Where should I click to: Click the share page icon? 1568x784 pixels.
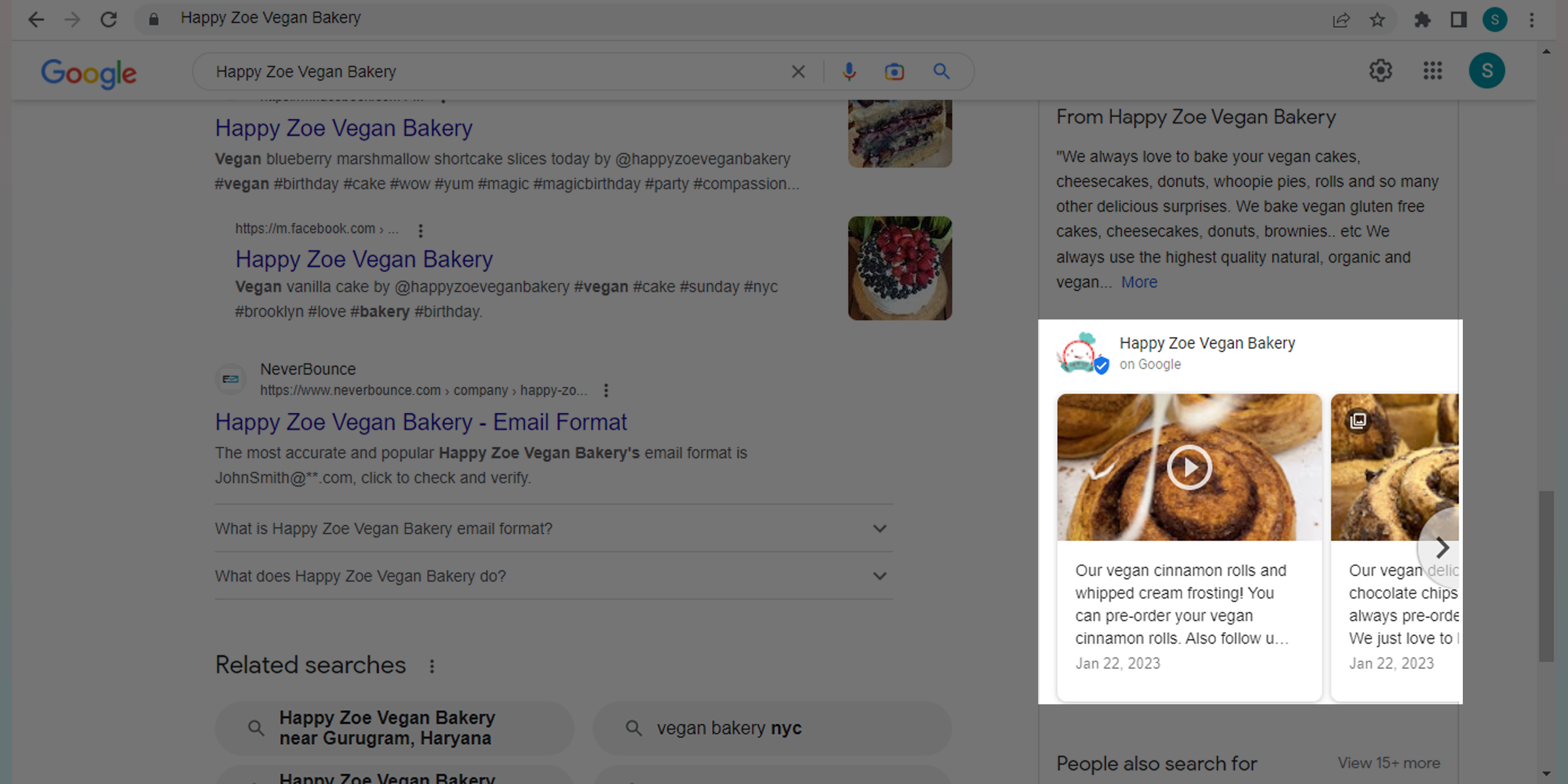click(1341, 20)
